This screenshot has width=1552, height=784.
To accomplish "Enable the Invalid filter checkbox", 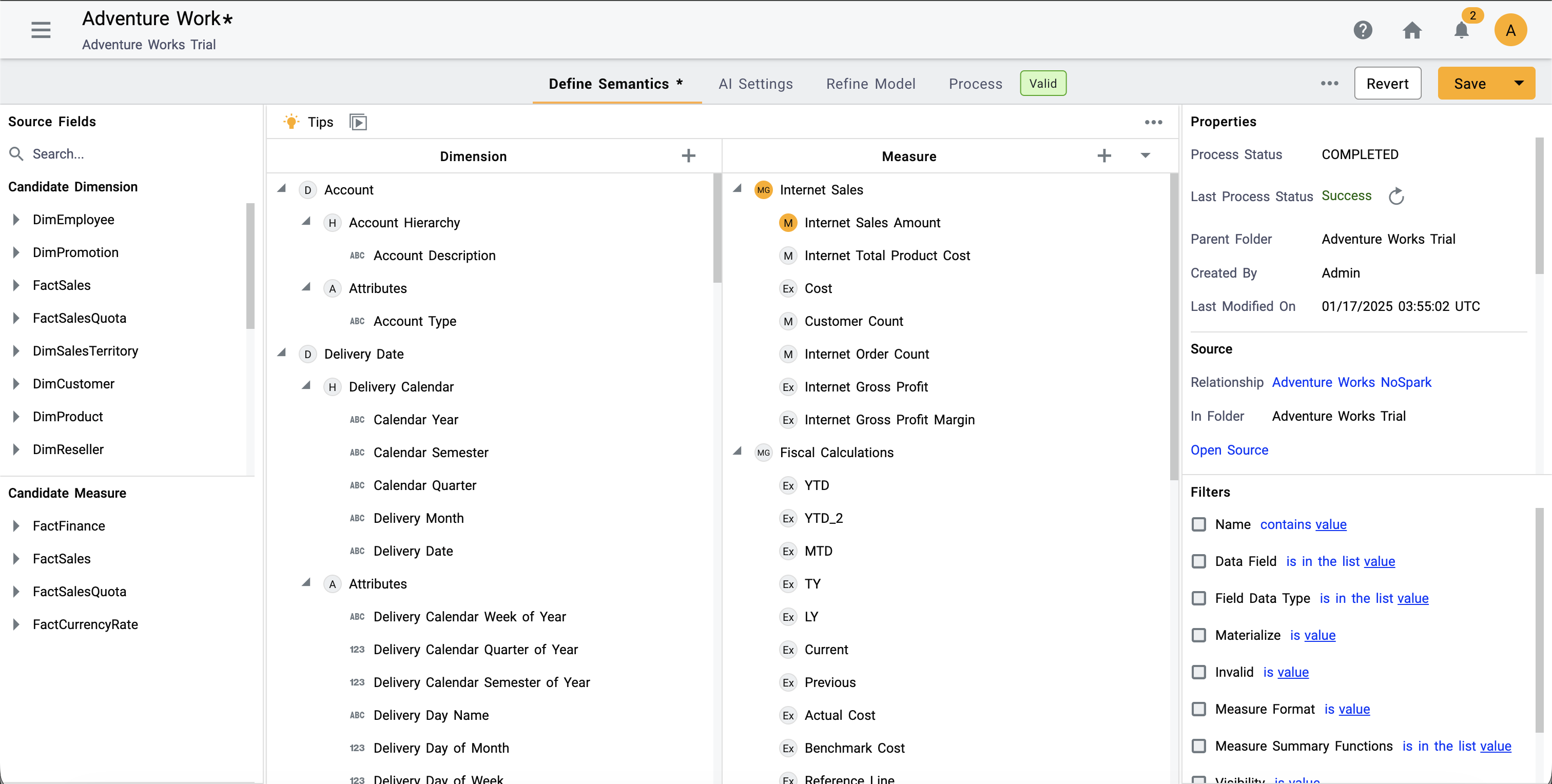I will tap(1198, 672).
